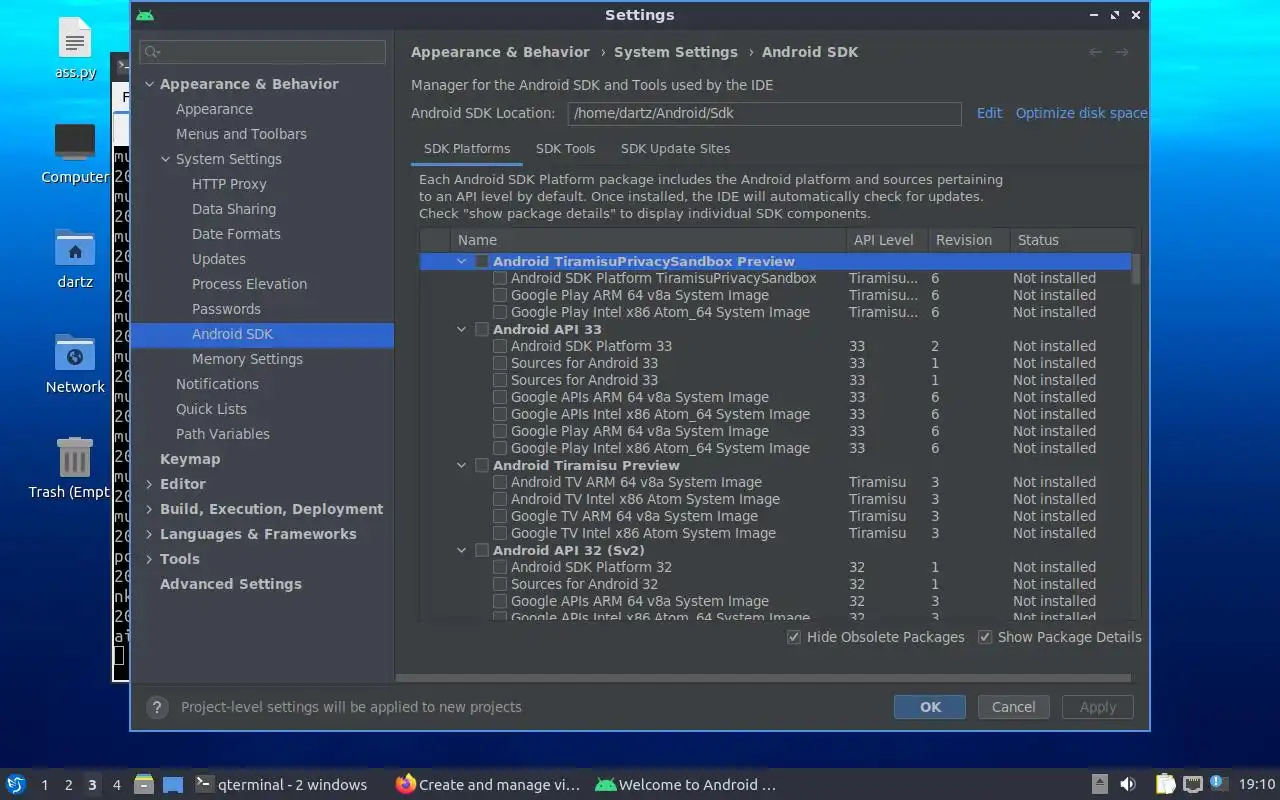Open Keymap settings page
1280x800 pixels.
click(x=190, y=459)
